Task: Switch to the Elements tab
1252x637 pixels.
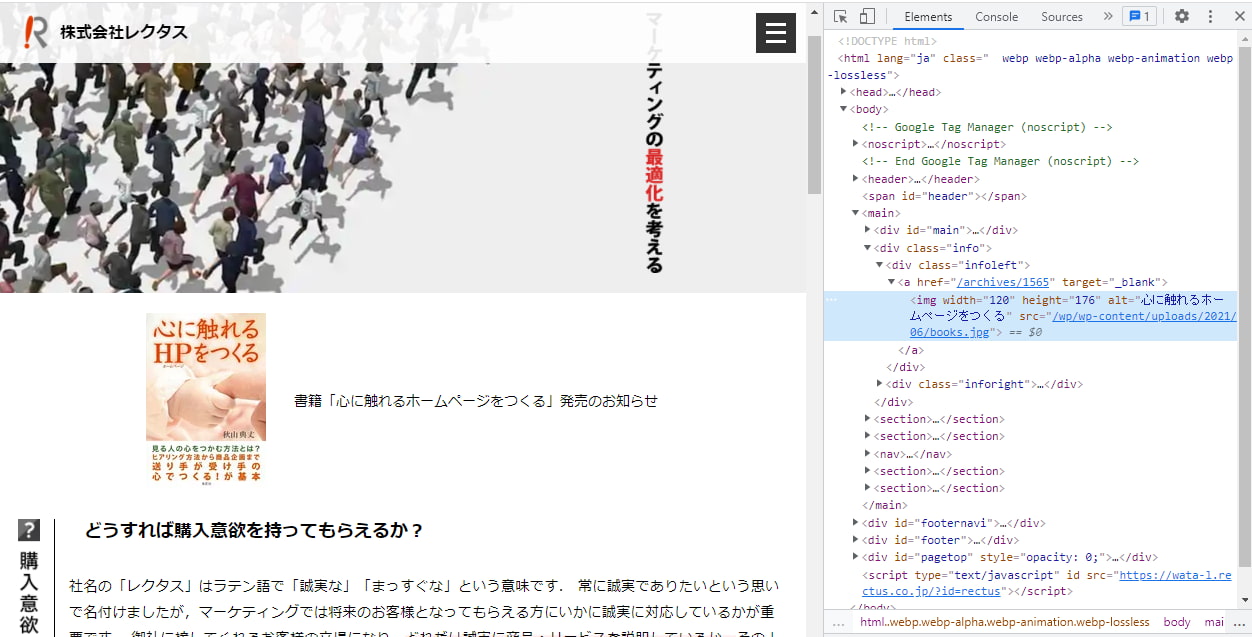Action: click(x=928, y=16)
